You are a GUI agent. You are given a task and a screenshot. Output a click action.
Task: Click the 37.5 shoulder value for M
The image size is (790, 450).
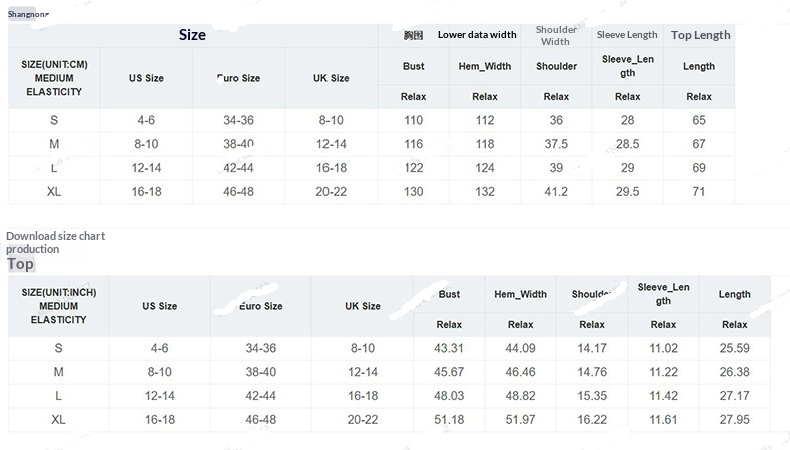tap(556, 144)
